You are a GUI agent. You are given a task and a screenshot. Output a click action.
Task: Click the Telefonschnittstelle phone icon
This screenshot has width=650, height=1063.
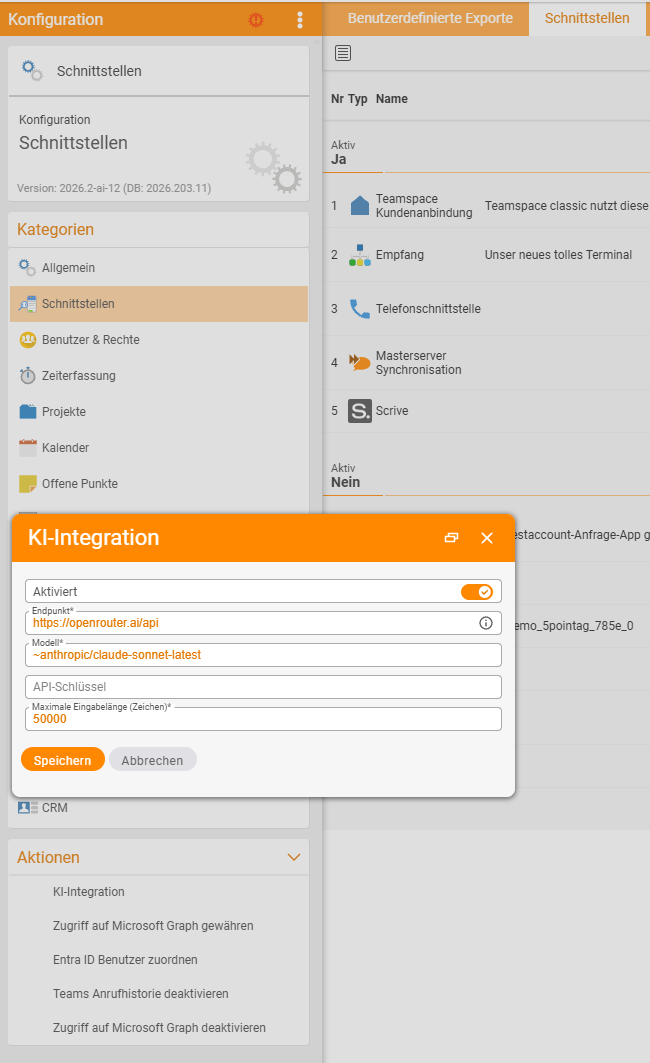click(x=360, y=308)
